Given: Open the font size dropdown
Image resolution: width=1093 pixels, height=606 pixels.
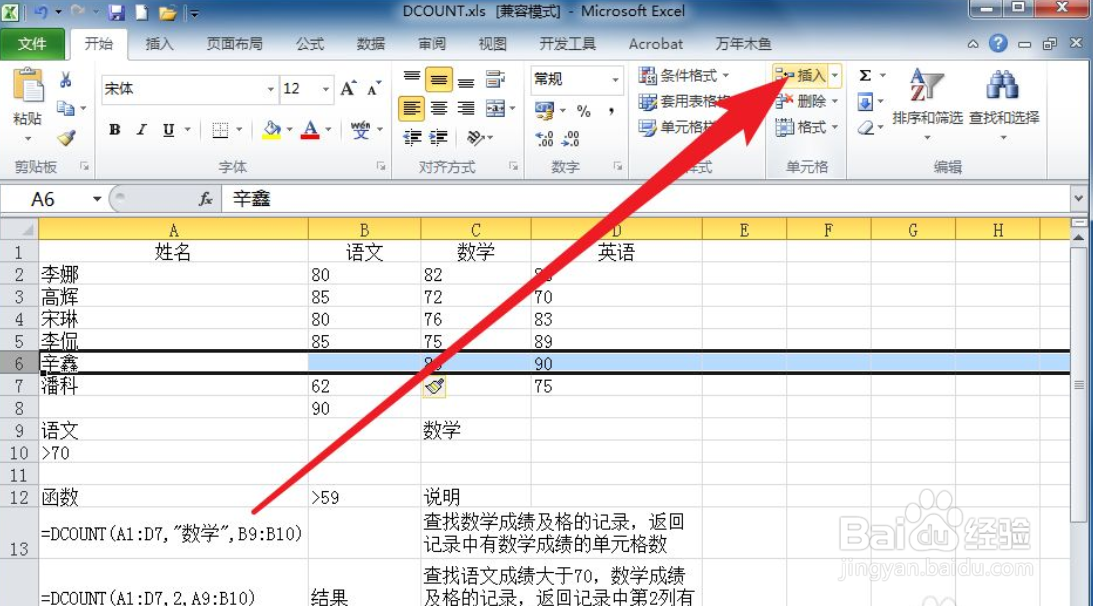Looking at the screenshot, I should pyautogui.click(x=323, y=90).
